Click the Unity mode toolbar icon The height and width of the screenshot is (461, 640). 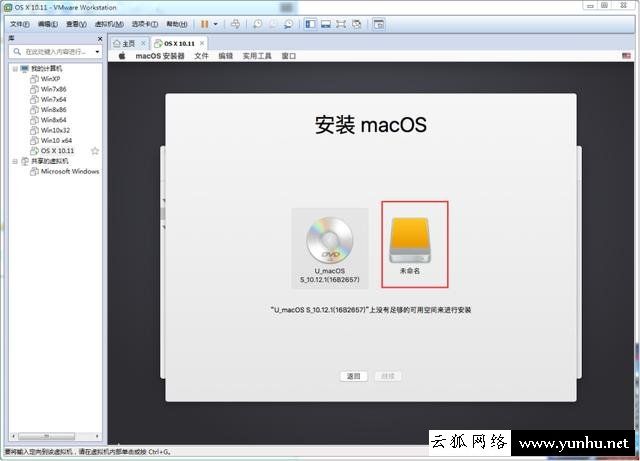[356, 24]
